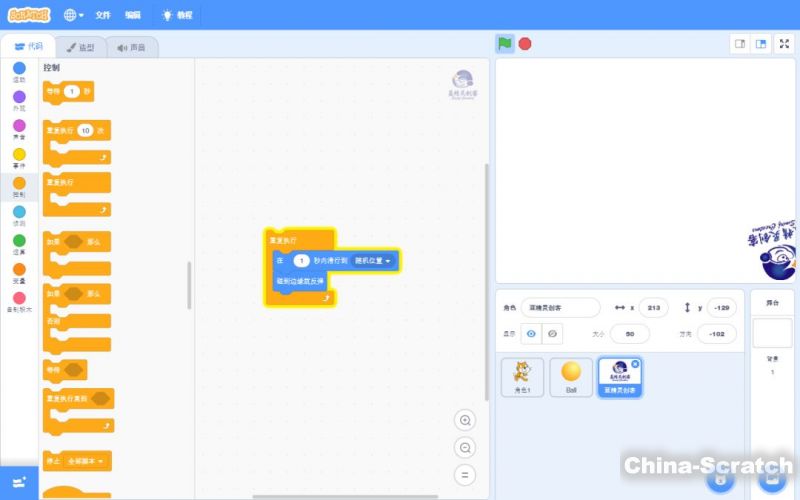Screen dimensions: 800x500
Task: Click the green flag to run the project
Action: tap(505, 44)
